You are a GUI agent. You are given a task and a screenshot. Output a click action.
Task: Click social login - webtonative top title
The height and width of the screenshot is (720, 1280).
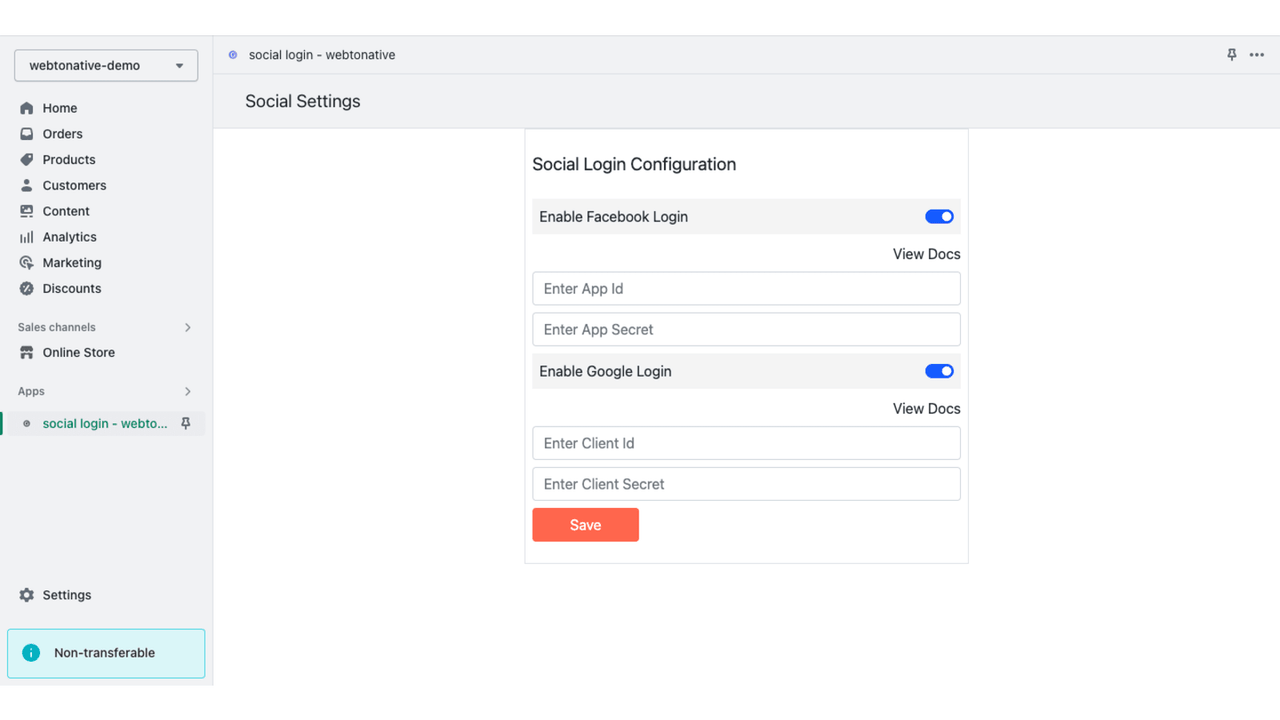pyautogui.click(x=322, y=55)
